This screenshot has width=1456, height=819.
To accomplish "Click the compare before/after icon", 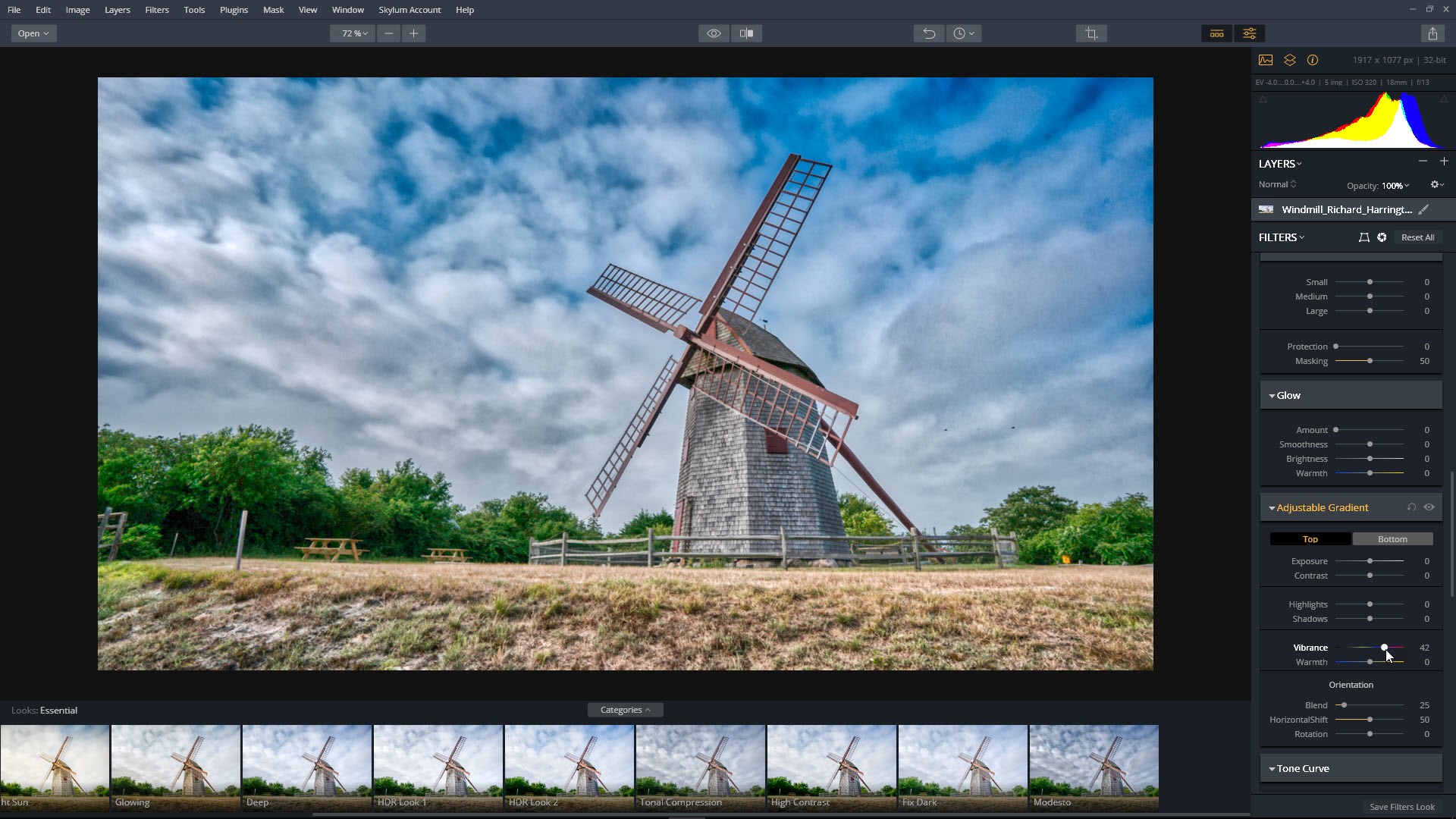I will pos(747,33).
